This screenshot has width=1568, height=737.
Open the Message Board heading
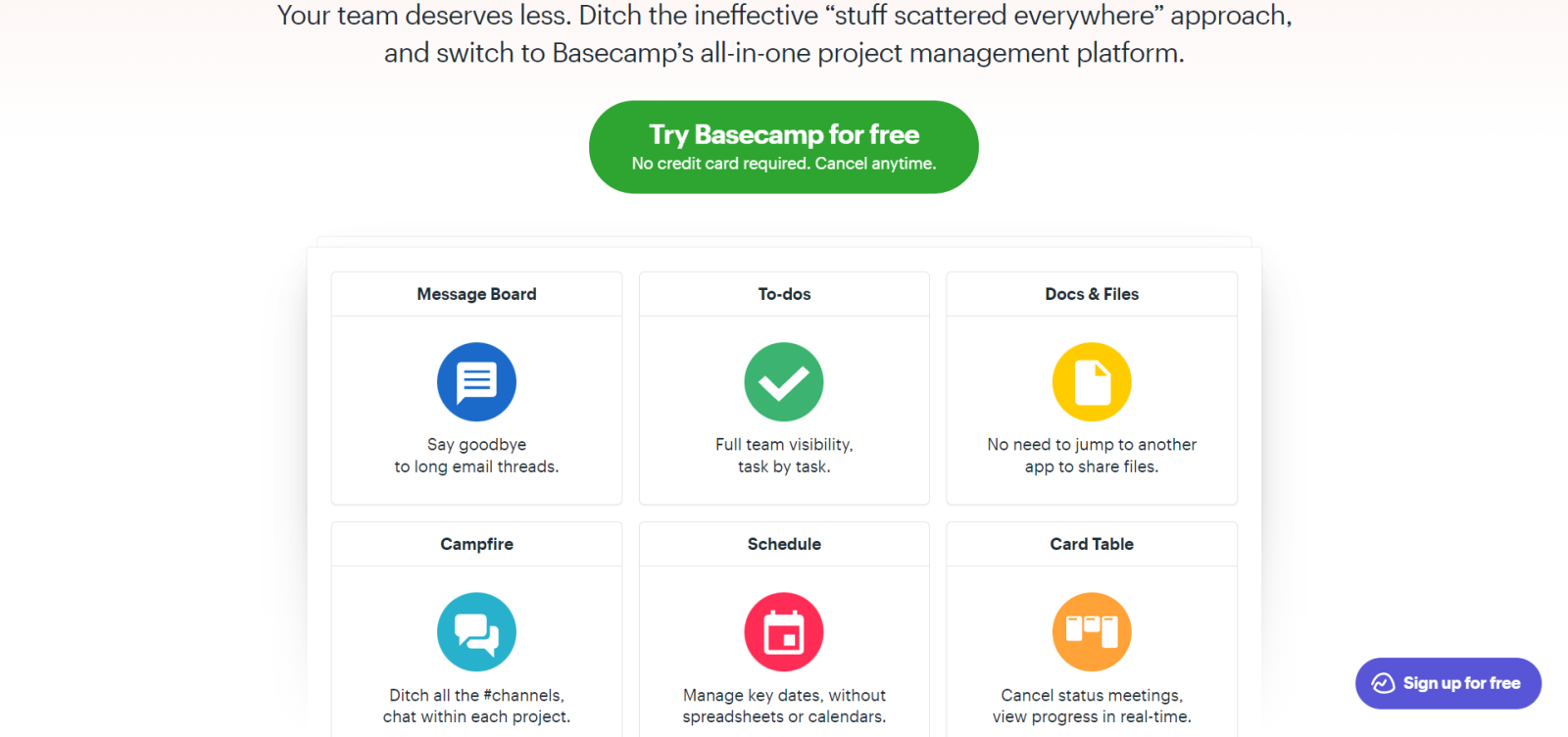click(x=476, y=294)
